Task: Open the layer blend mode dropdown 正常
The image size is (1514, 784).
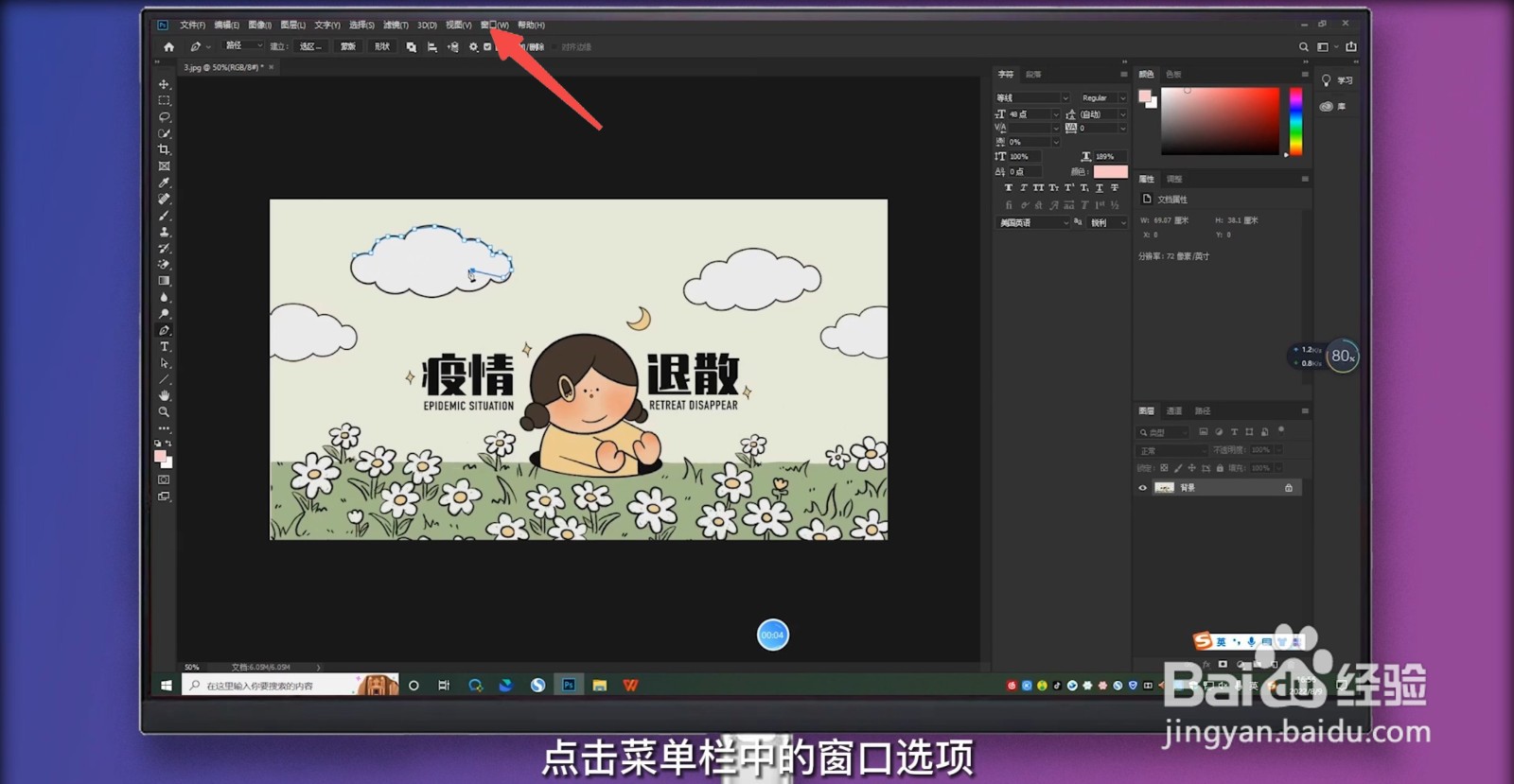Action: pyautogui.click(x=1171, y=450)
